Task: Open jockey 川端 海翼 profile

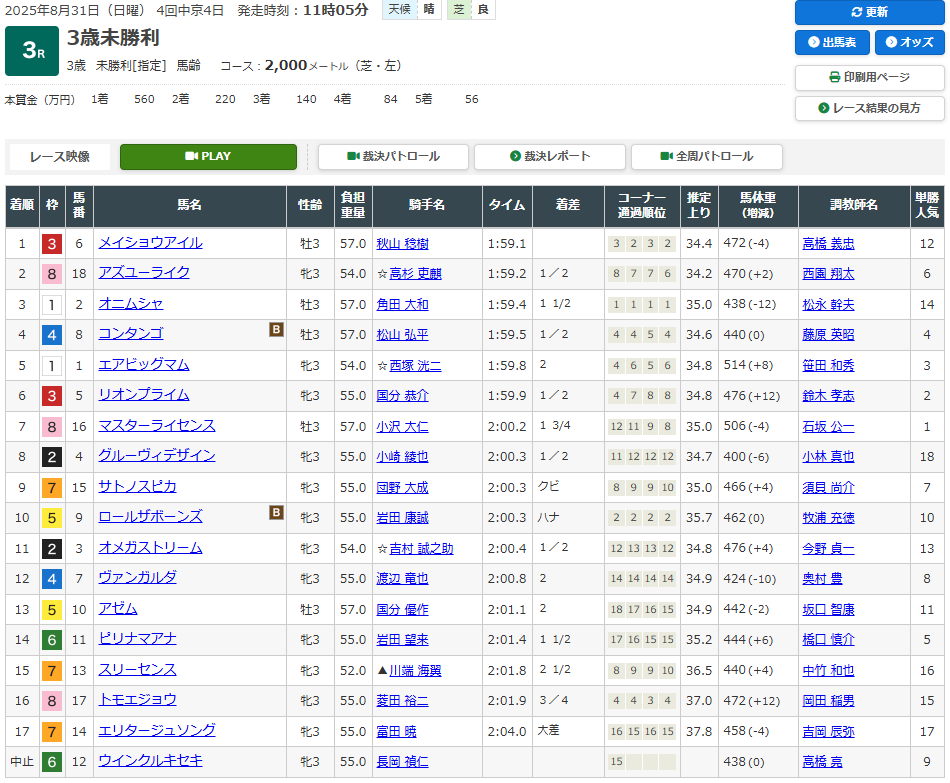Action: [416, 671]
